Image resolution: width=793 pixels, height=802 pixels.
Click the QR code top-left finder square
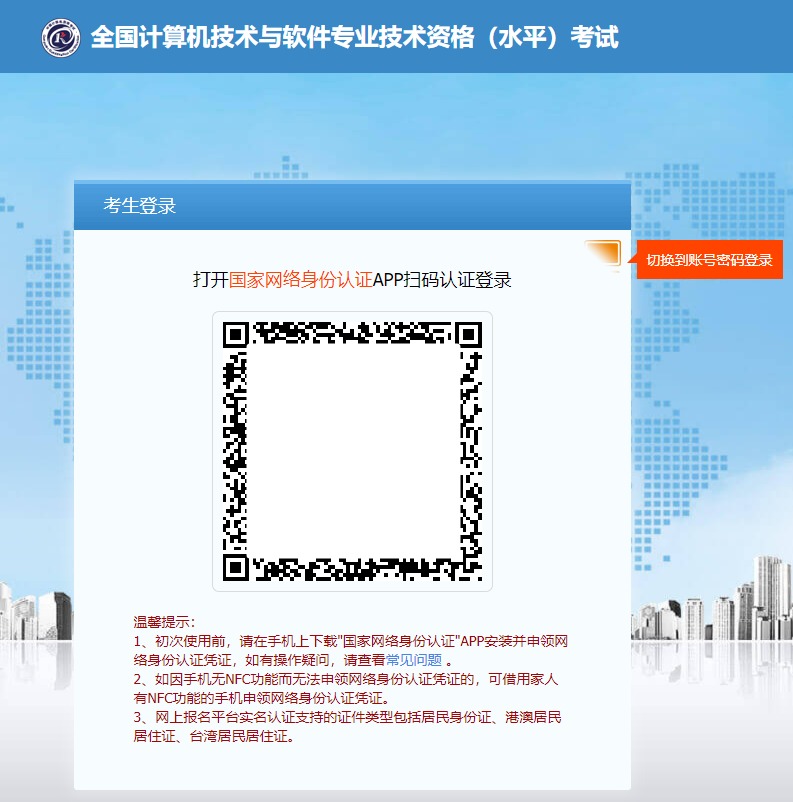(x=235, y=334)
